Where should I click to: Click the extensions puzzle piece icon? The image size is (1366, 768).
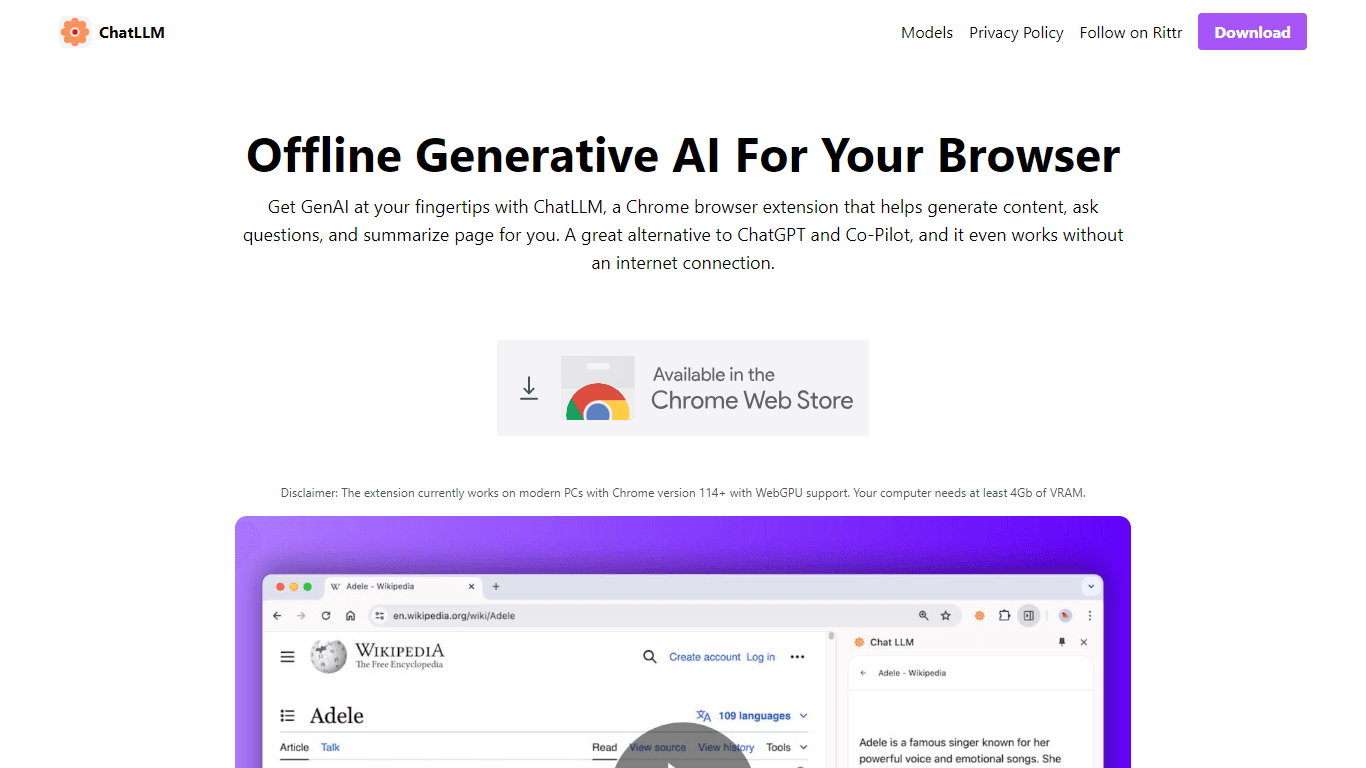[1004, 616]
